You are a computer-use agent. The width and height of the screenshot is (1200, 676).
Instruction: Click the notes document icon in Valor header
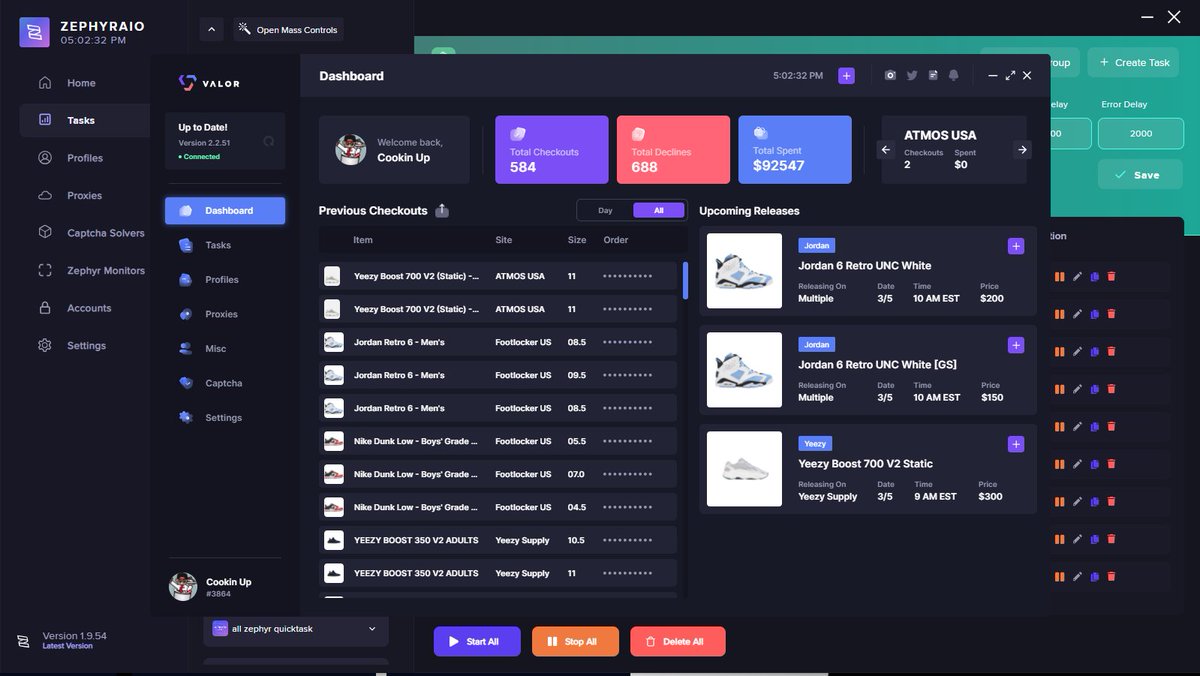[x=933, y=76]
